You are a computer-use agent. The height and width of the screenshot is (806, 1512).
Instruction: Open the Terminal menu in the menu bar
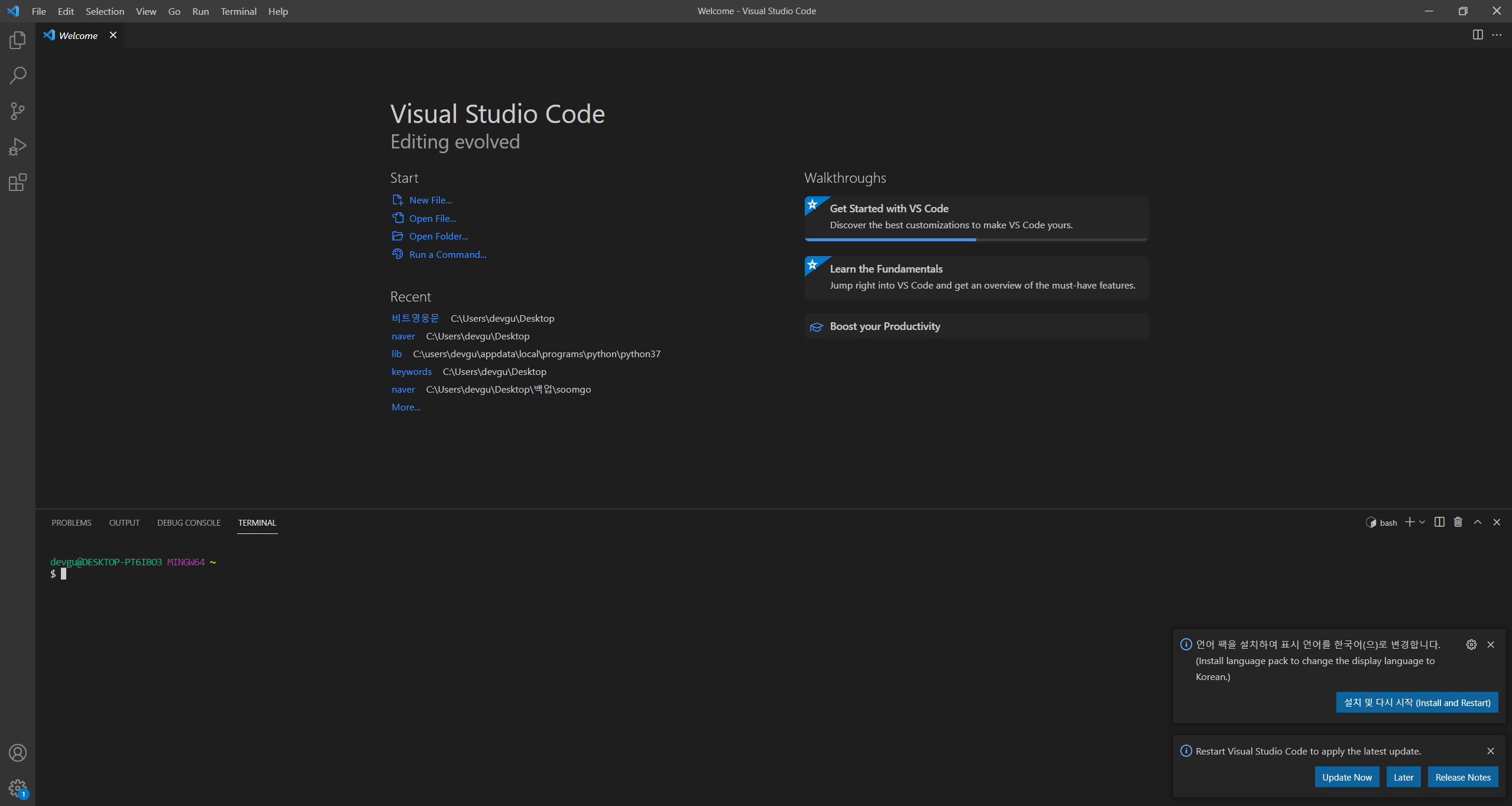point(238,11)
